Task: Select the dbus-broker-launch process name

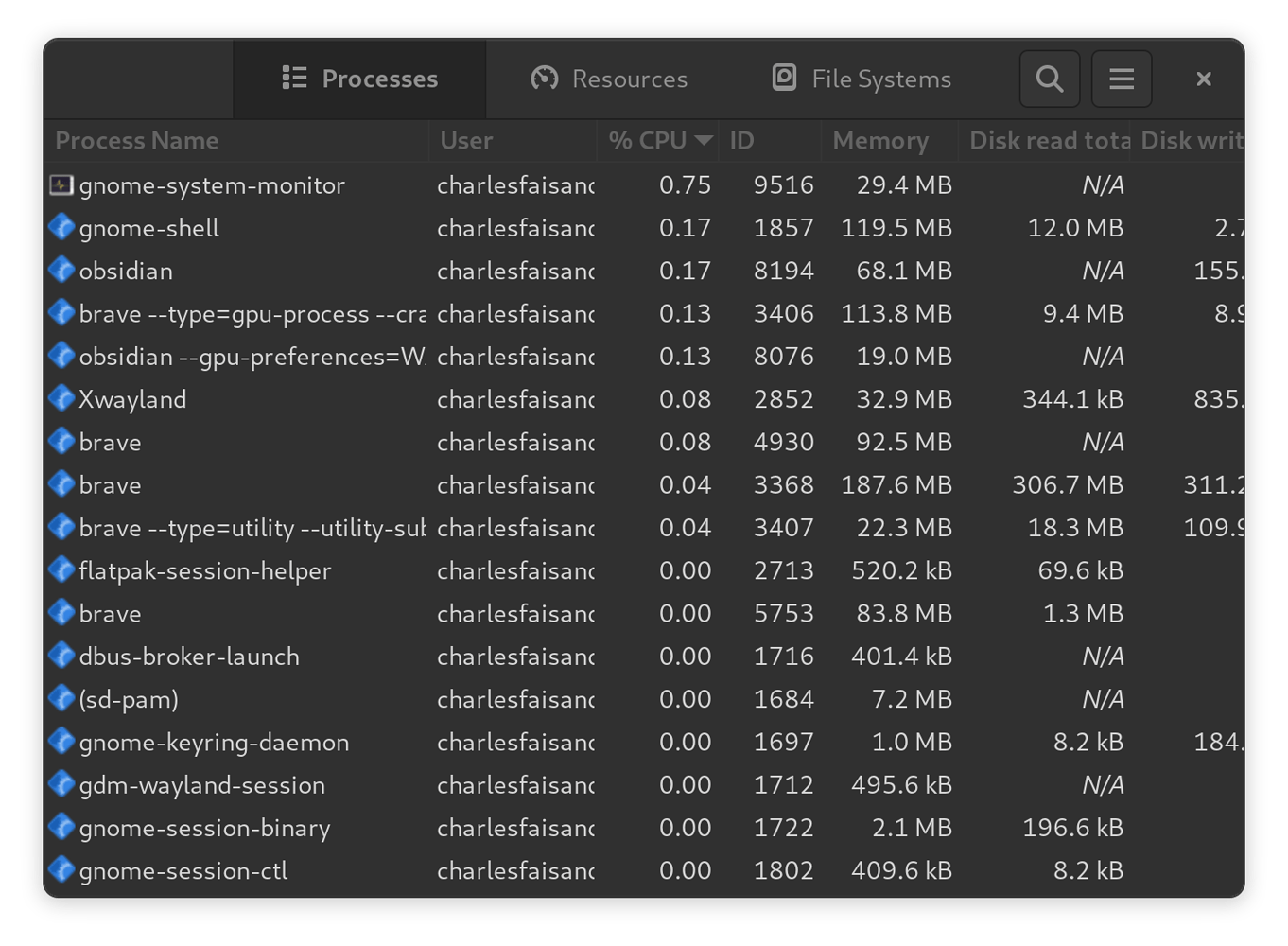Action: point(189,657)
